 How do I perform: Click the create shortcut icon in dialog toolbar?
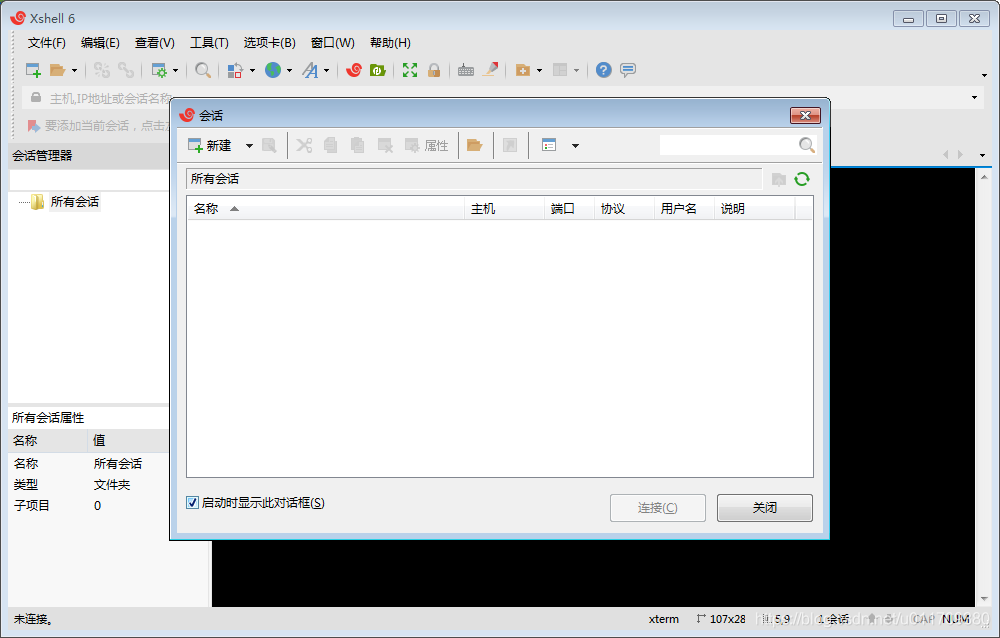510,145
